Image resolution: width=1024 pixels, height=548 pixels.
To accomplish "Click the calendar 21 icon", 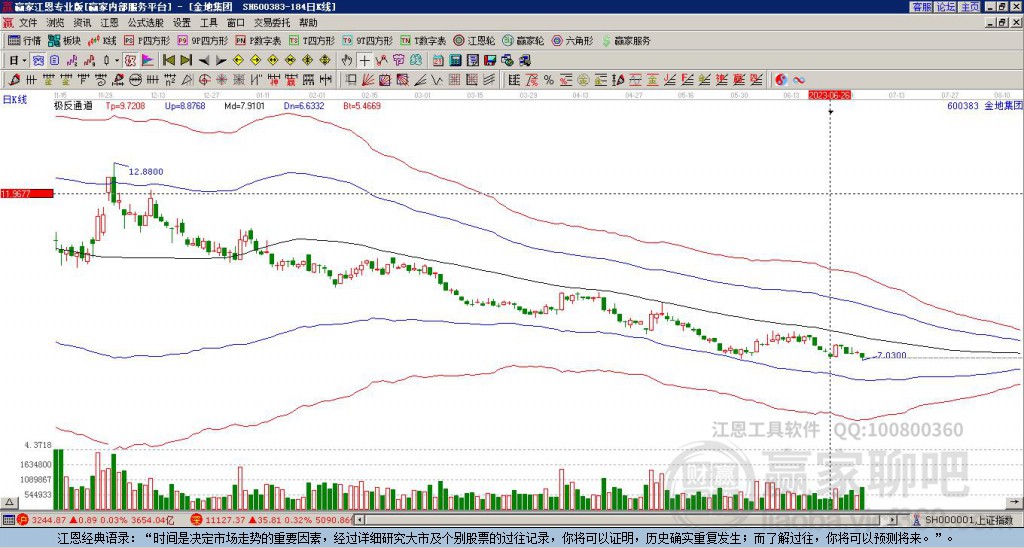I will point(438,61).
